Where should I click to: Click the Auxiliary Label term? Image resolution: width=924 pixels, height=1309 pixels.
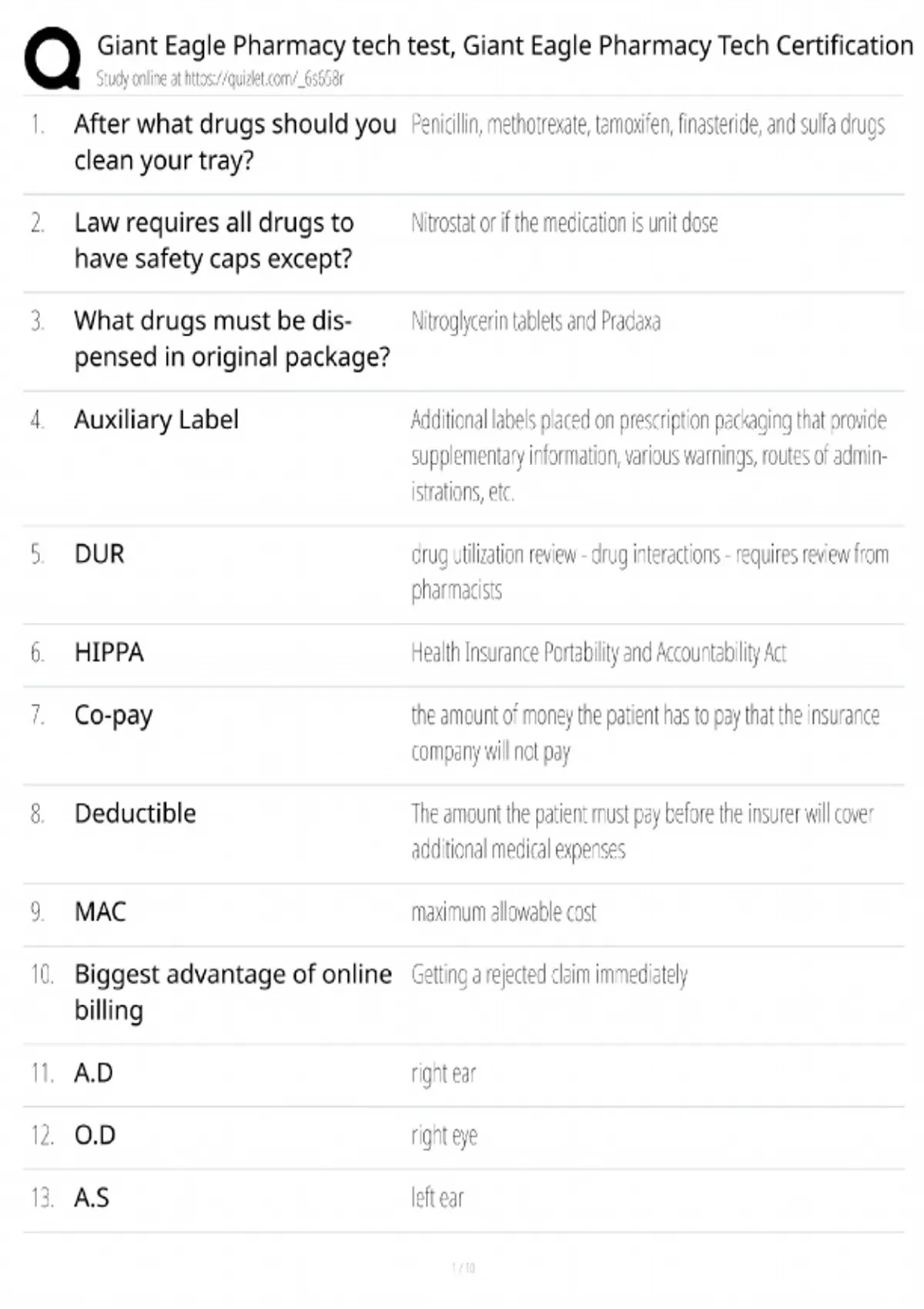(x=156, y=420)
